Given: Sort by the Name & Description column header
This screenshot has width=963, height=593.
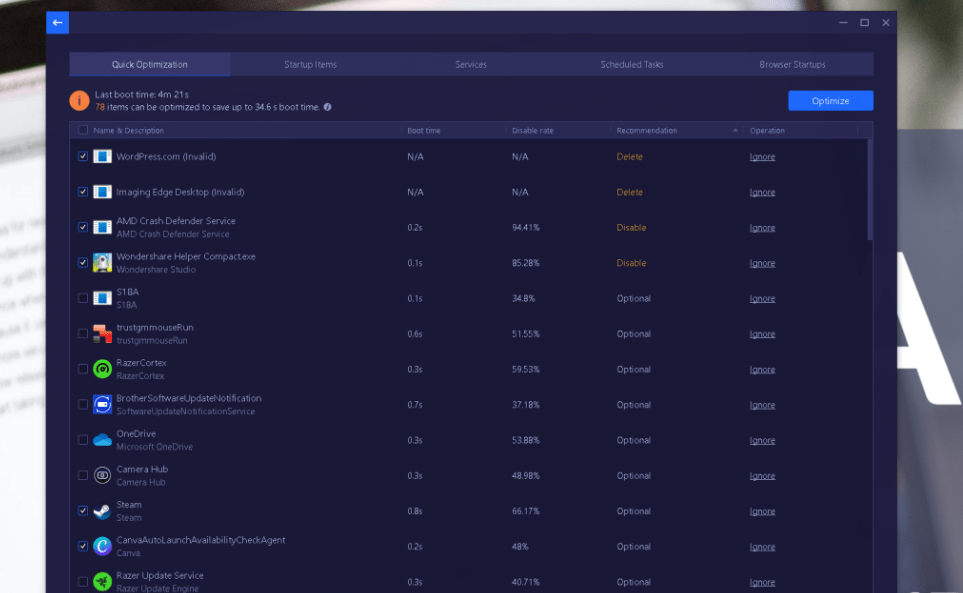Looking at the screenshot, I should 128,130.
